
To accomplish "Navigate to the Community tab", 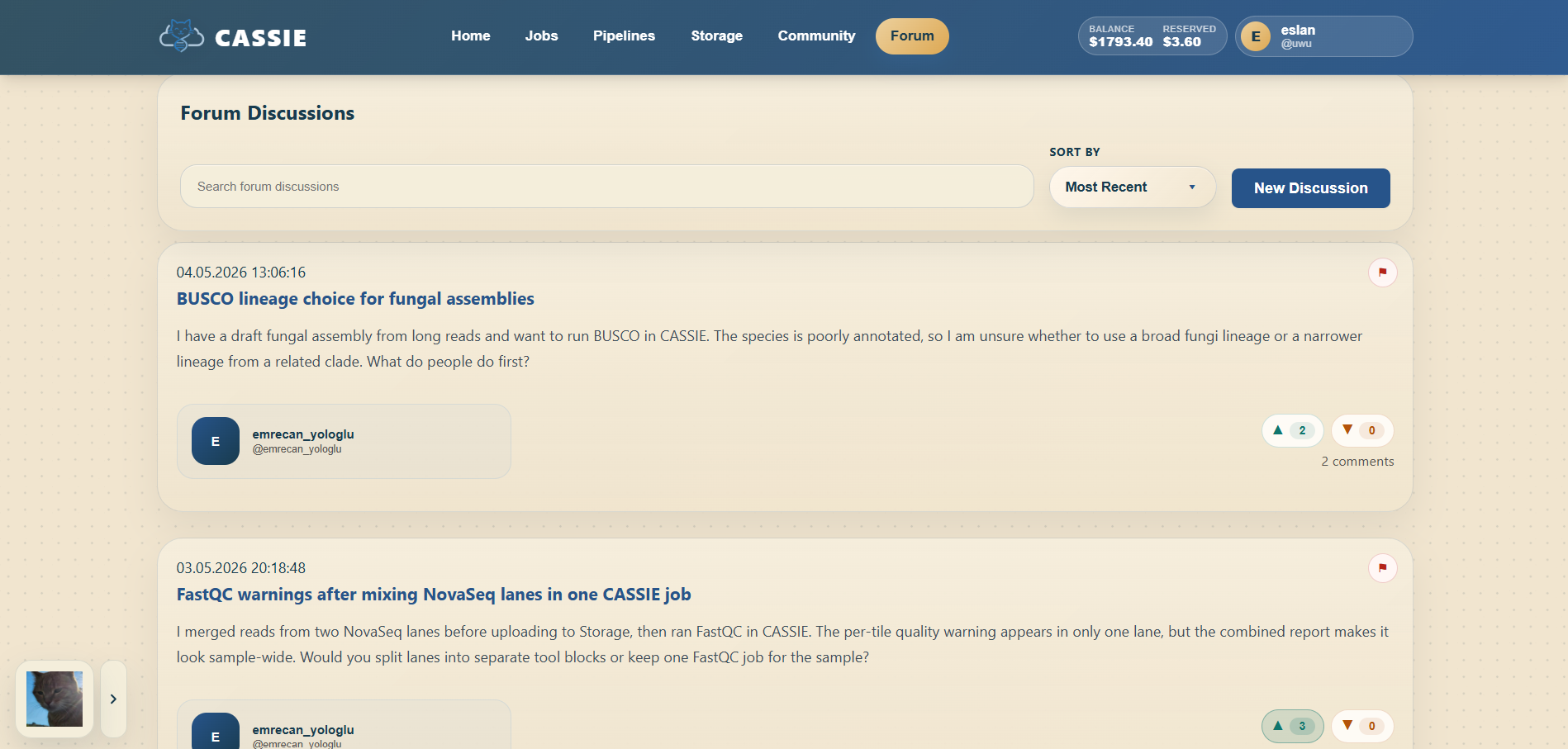I will [x=816, y=36].
